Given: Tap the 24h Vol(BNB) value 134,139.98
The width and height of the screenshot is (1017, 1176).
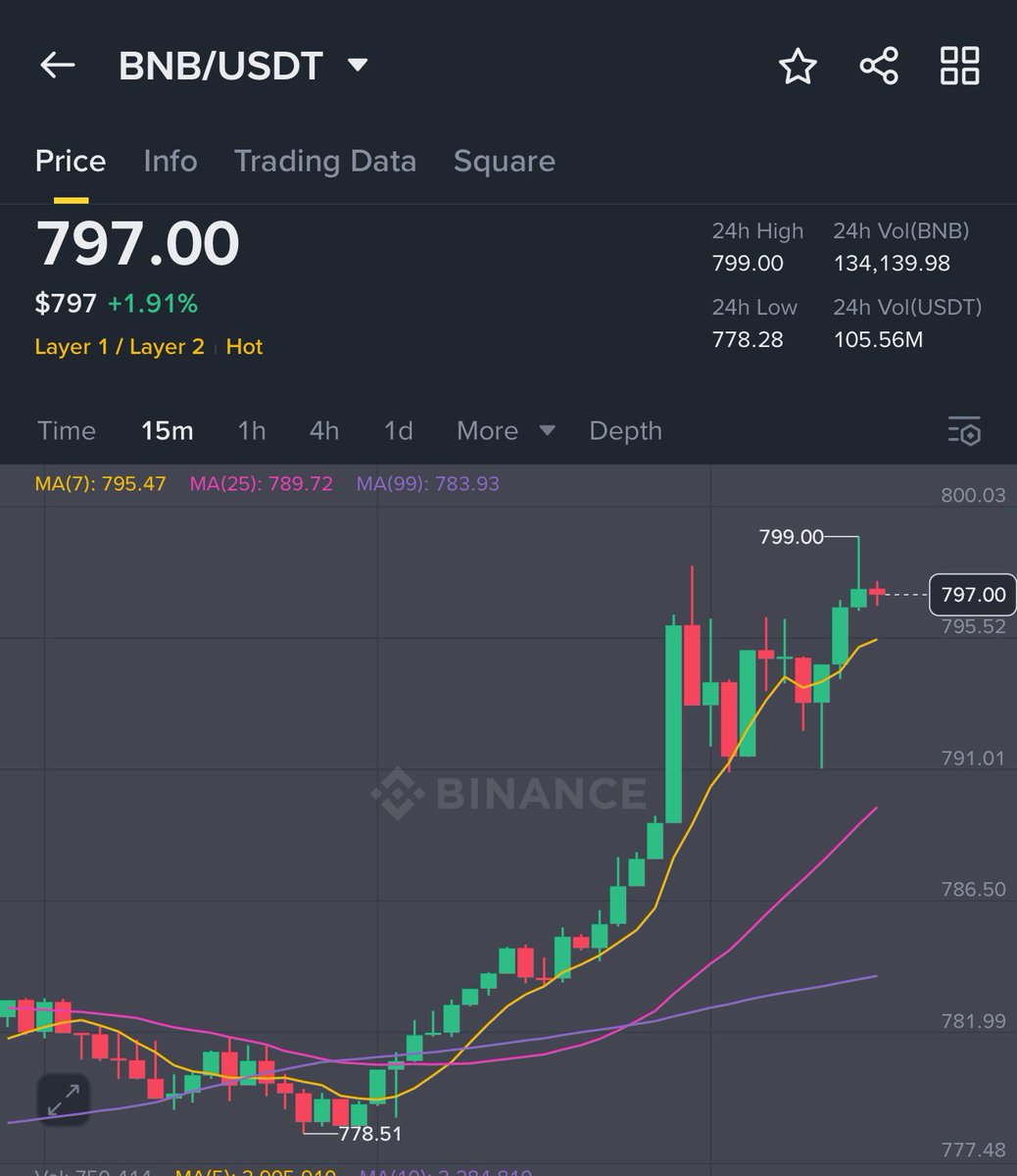Looking at the screenshot, I should click(x=892, y=263).
